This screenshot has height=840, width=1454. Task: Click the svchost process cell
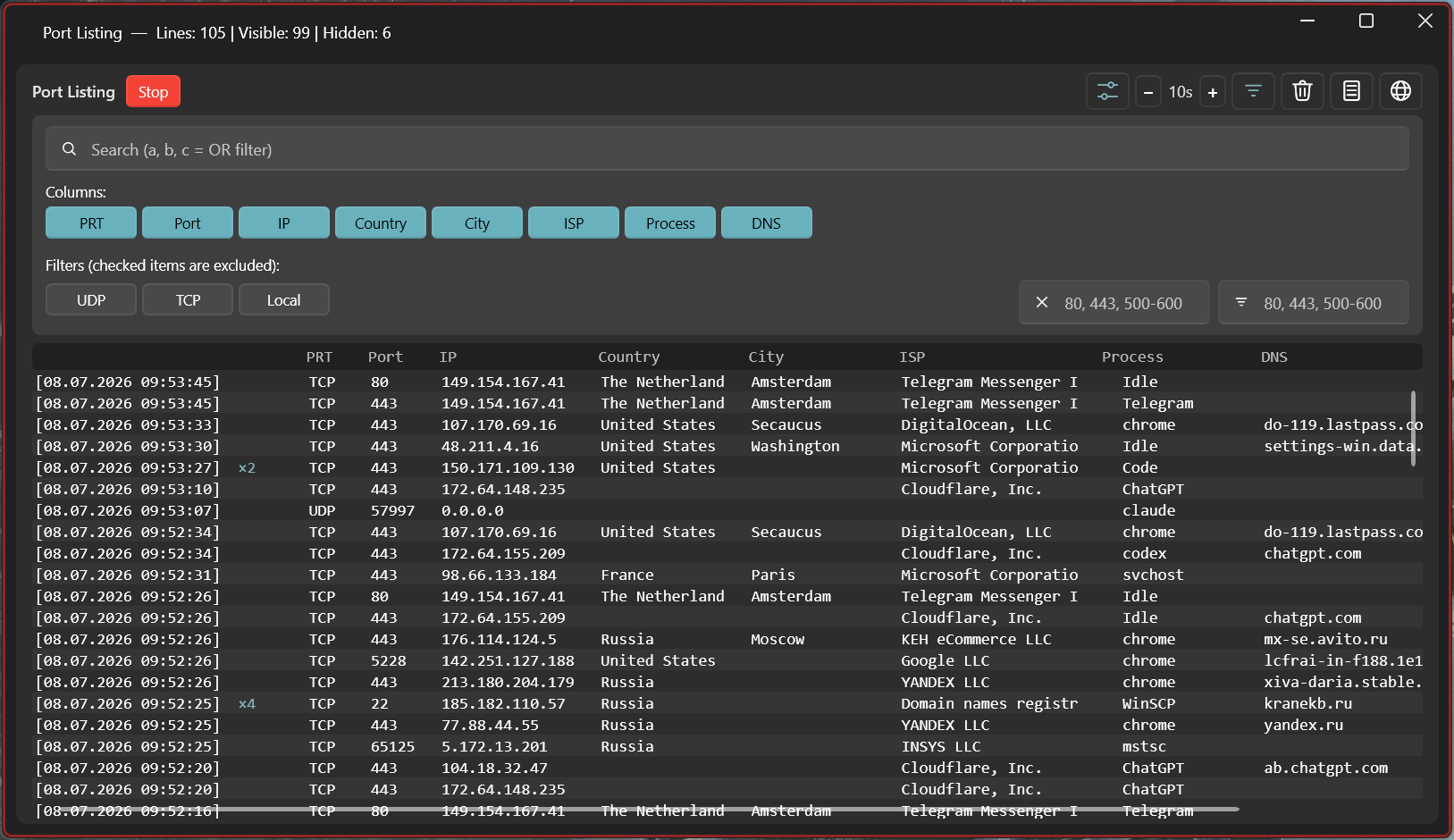(1153, 575)
